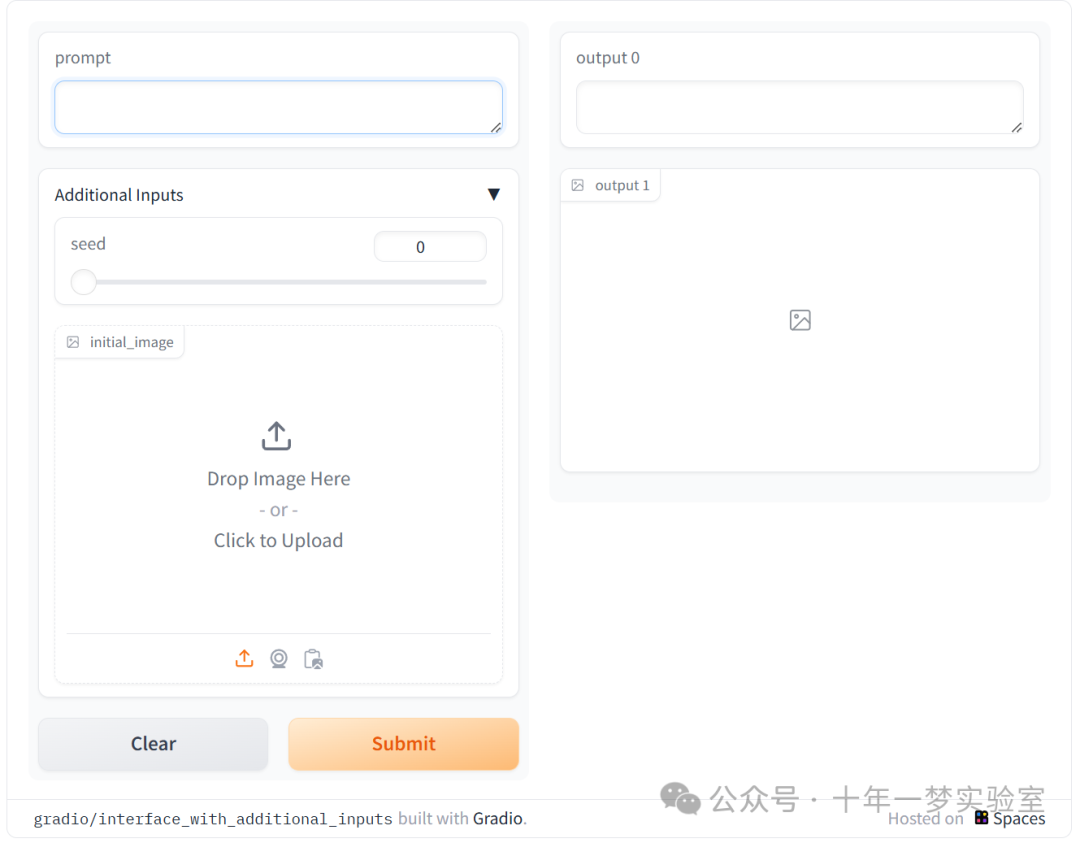Click the Additional Inputs header text
The width and height of the screenshot is (1080, 843).
click(x=119, y=195)
